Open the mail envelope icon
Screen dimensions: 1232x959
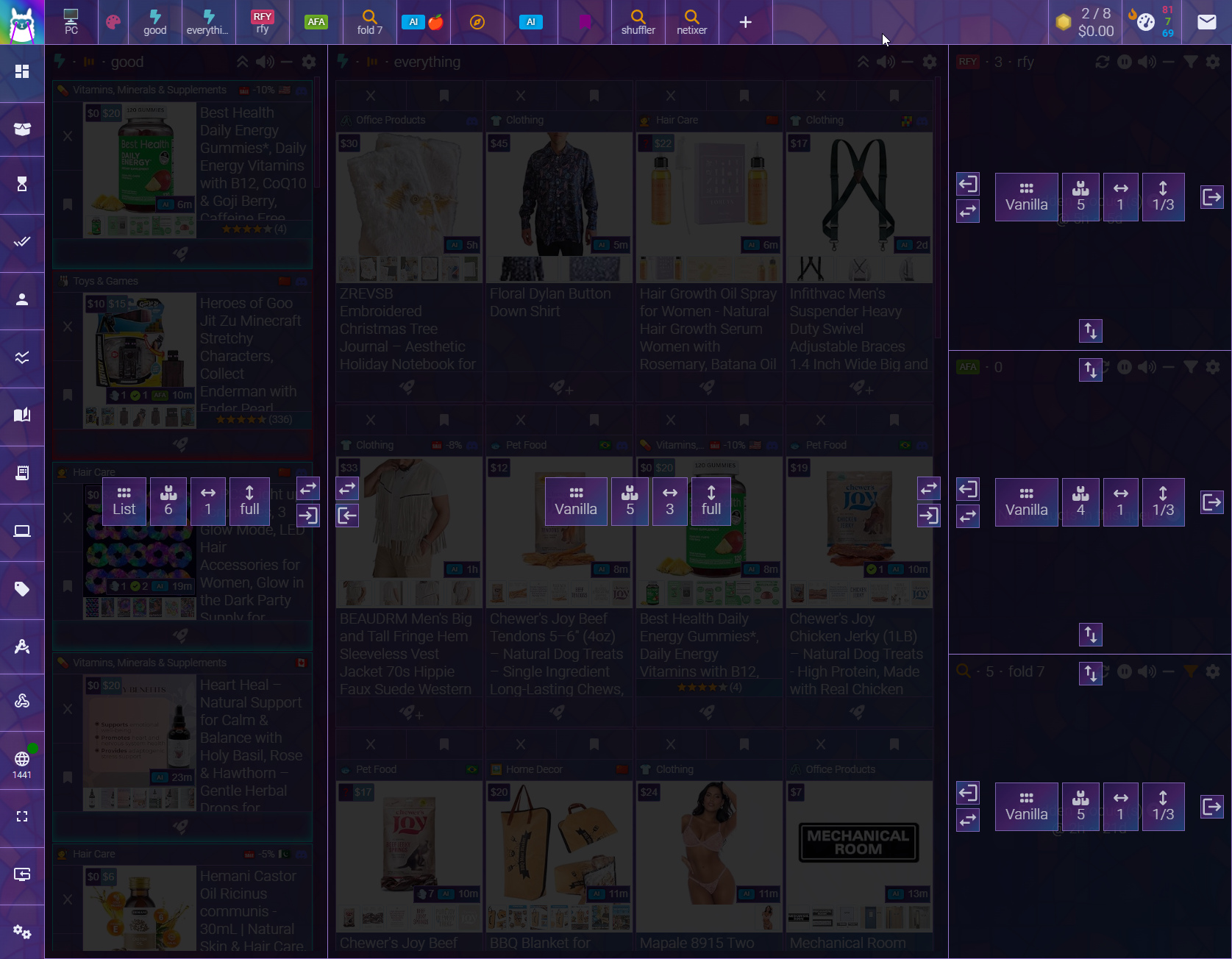1207,22
